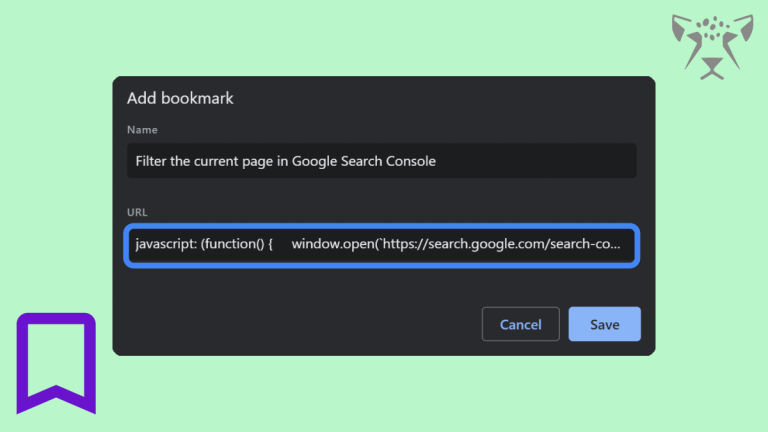
Task: Focus the bookmark Name input field
Action: tap(382, 161)
